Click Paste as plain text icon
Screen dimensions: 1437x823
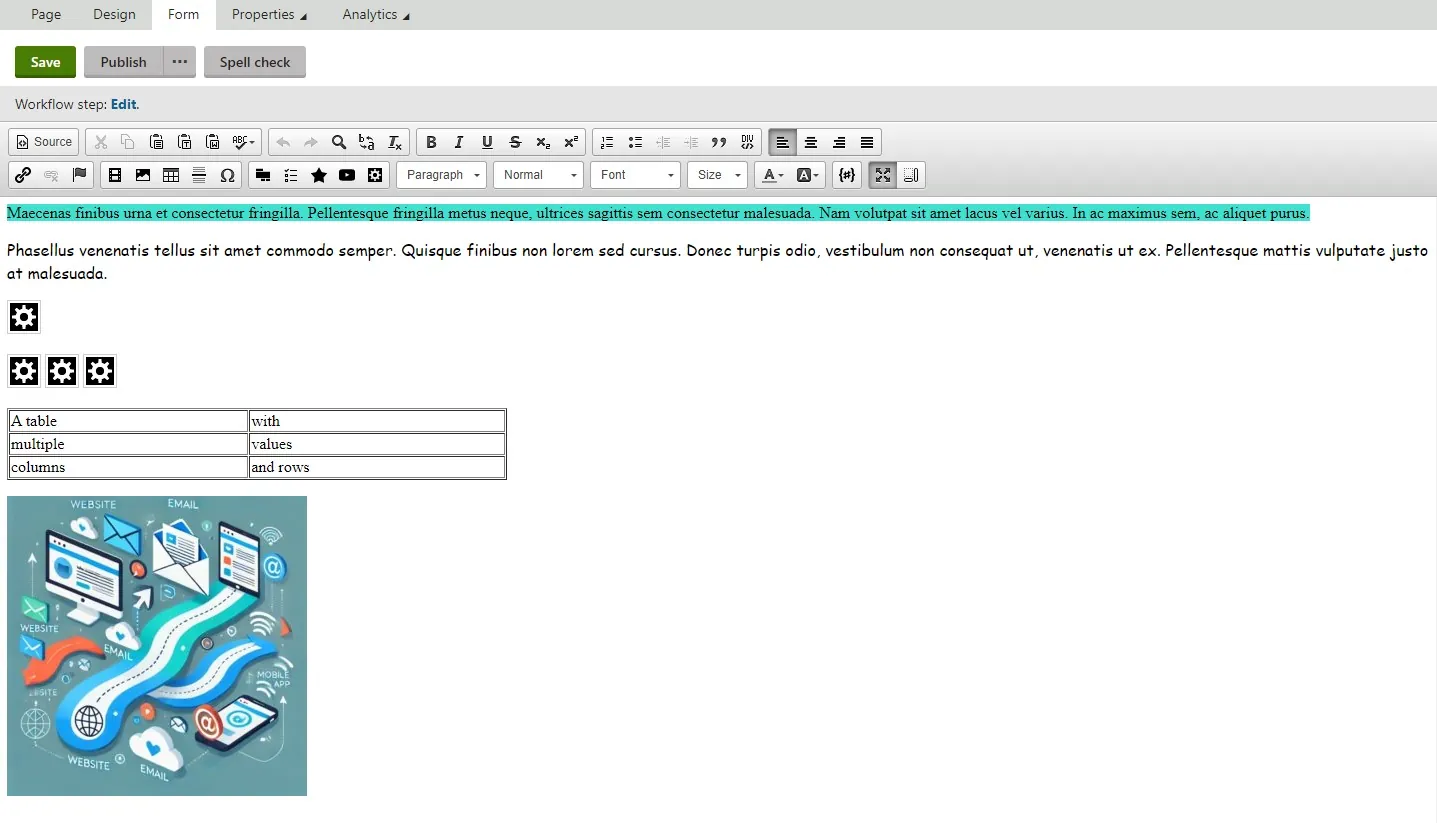pos(184,142)
